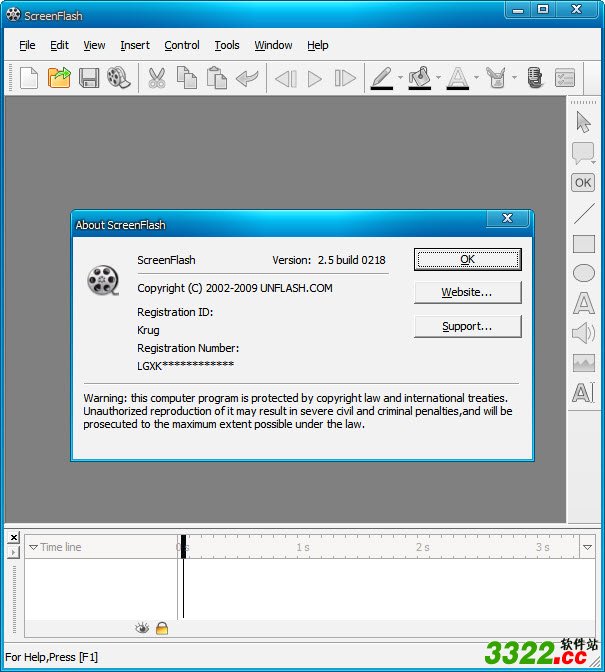Click the ScreenFlash film reel dialog icon
Viewport: 605px width, 672px height.
(x=103, y=281)
